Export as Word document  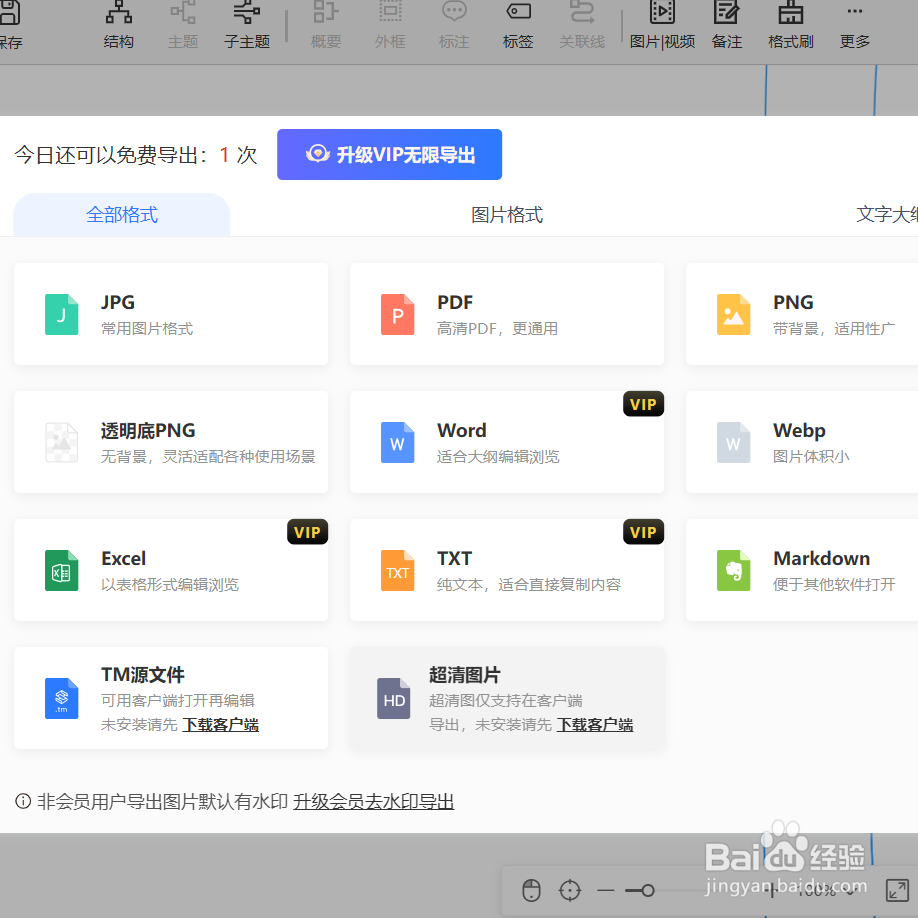point(507,442)
